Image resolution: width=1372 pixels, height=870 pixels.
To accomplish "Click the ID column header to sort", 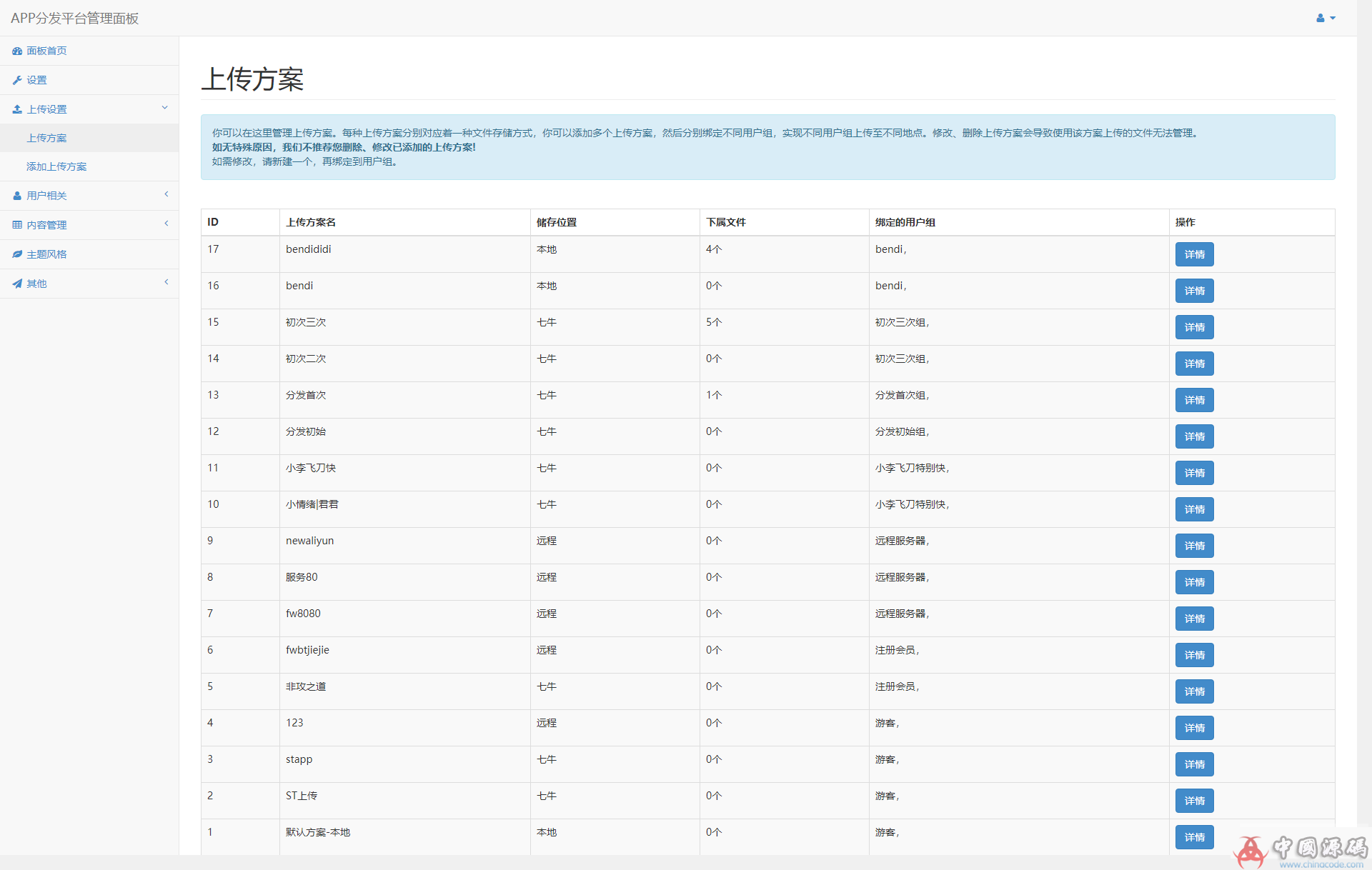I will [213, 222].
